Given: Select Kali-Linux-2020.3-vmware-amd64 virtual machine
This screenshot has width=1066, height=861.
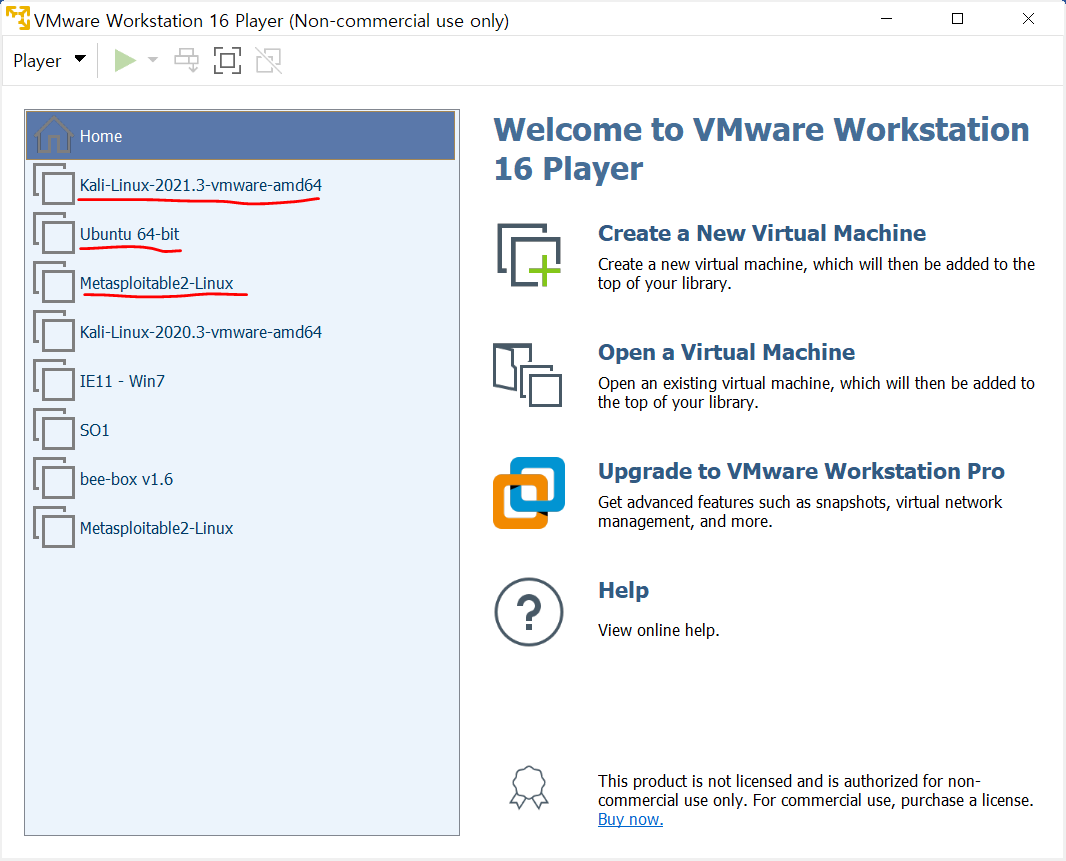Looking at the screenshot, I should [240, 332].
